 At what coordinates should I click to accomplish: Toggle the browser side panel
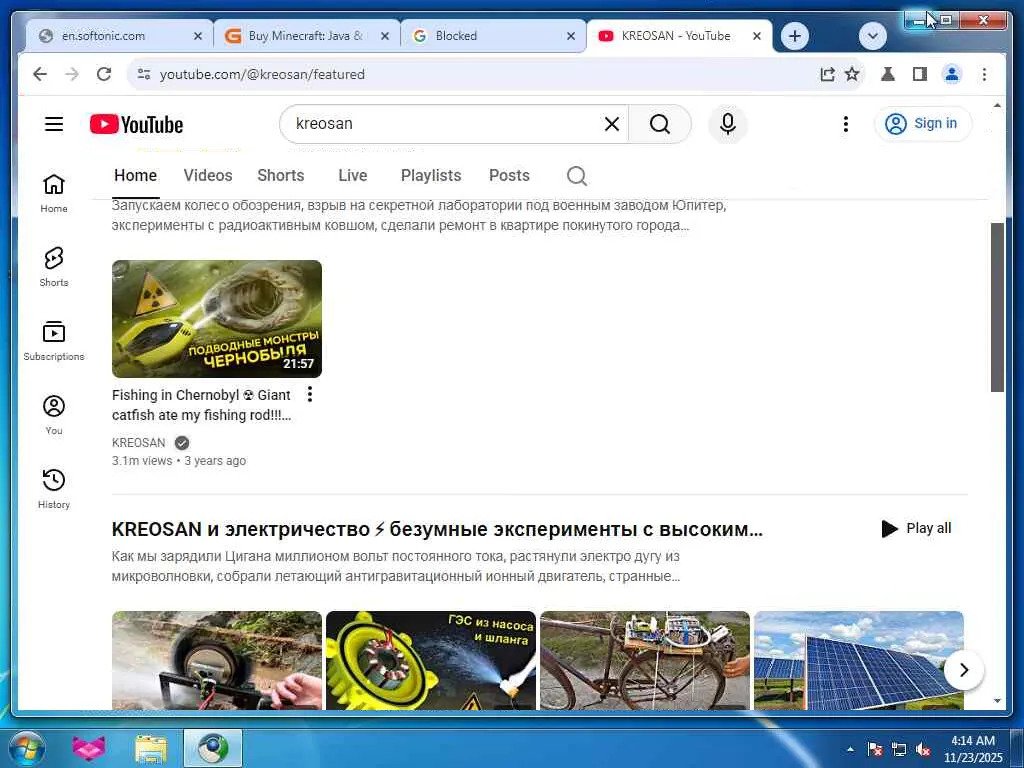point(920,74)
